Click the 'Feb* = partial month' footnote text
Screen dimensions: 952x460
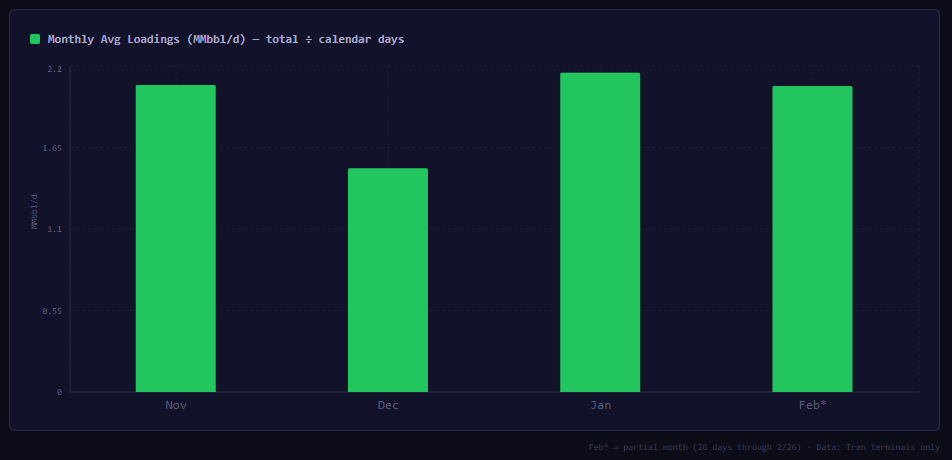pos(642,447)
